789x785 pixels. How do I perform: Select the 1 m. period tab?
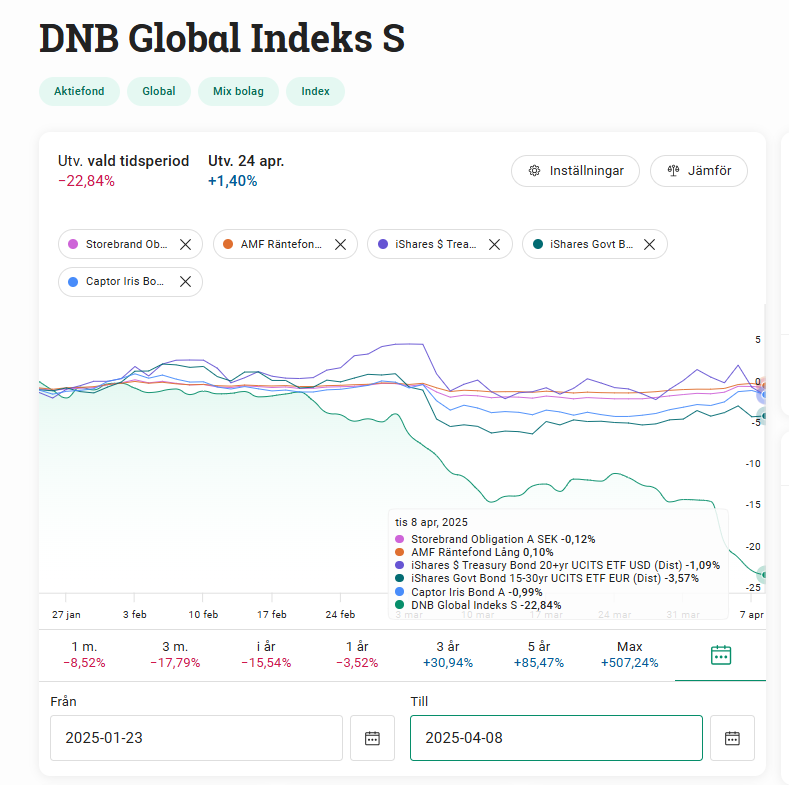point(84,655)
